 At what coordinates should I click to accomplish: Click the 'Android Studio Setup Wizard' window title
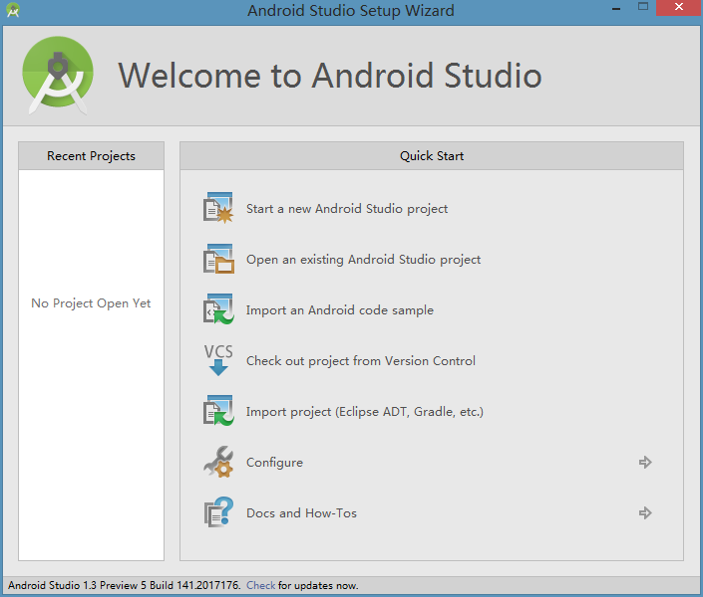pyautogui.click(x=351, y=10)
